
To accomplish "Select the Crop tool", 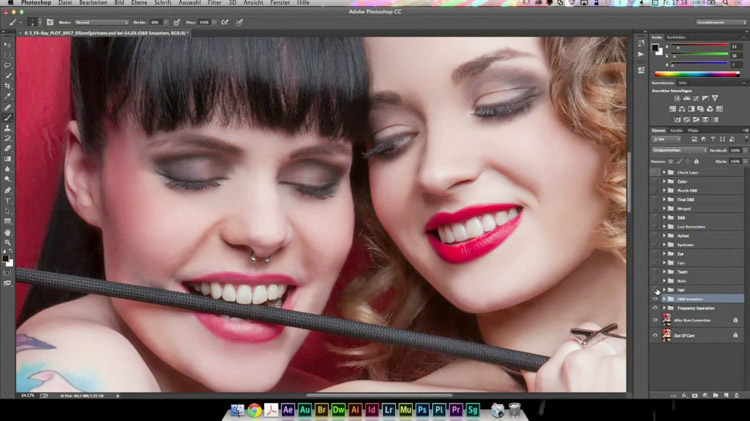I will click(x=7, y=86).
